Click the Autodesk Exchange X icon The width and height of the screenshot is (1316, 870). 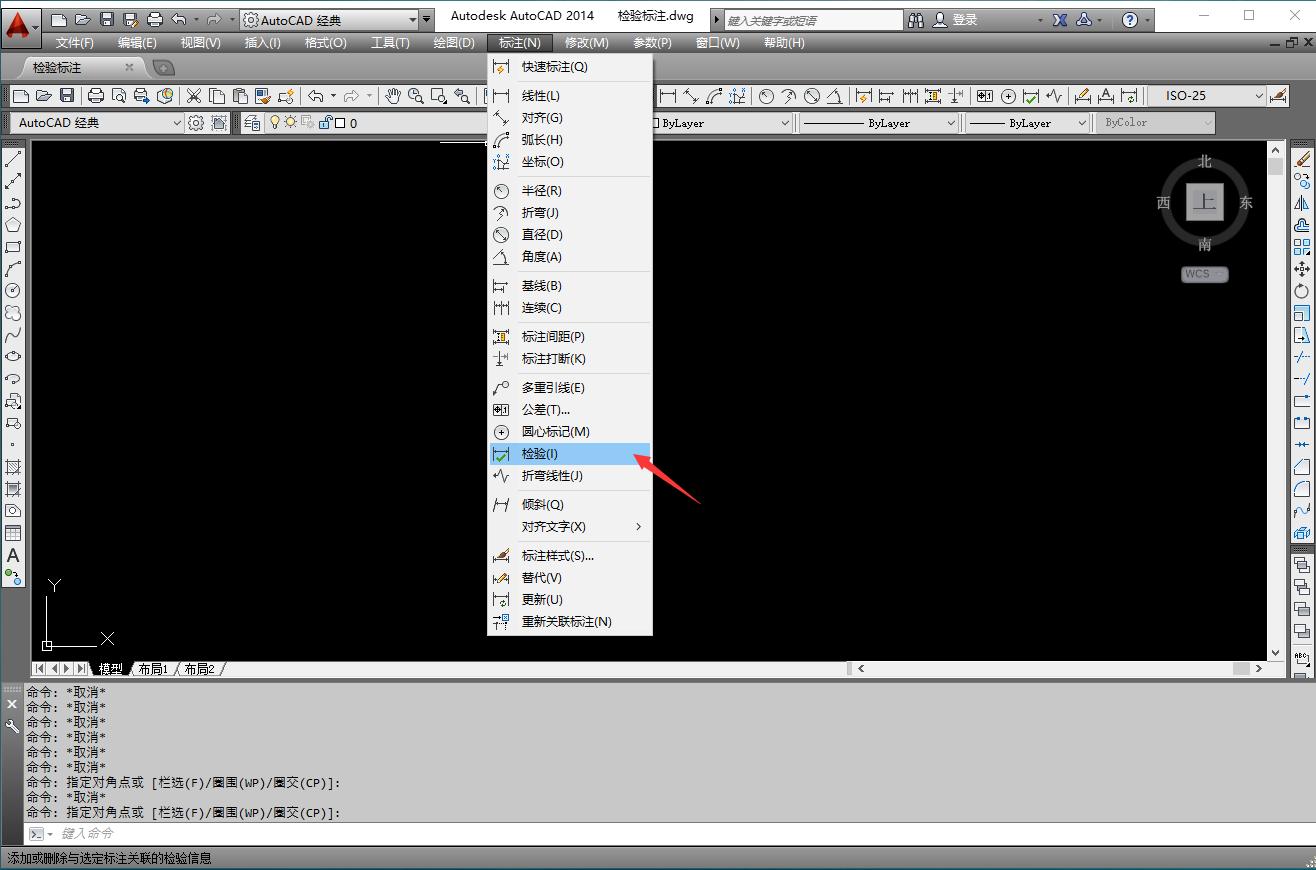click(x=1060, y=20)
